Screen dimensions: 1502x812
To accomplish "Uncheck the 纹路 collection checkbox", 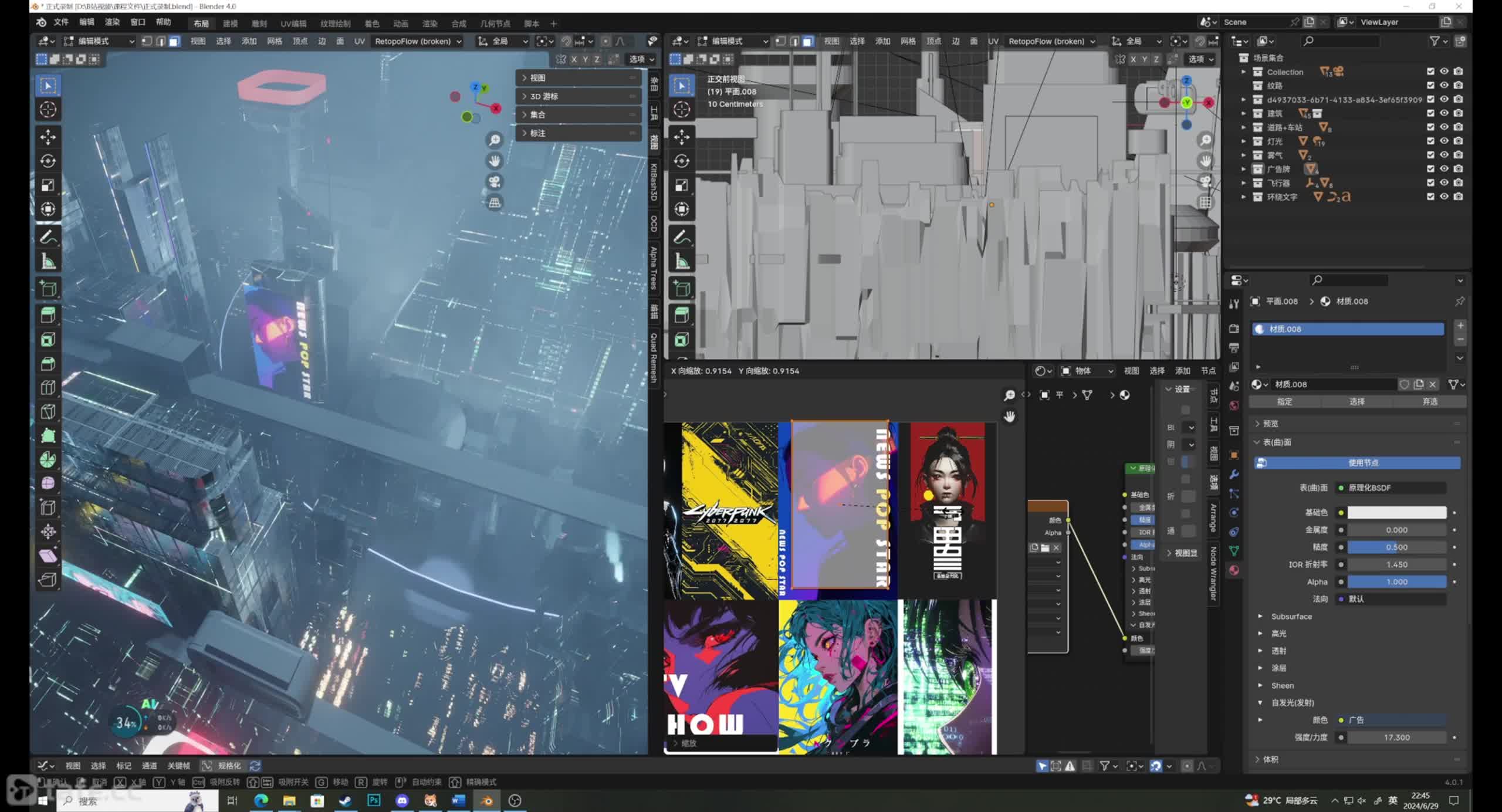I will click(x=1430, y=86).
